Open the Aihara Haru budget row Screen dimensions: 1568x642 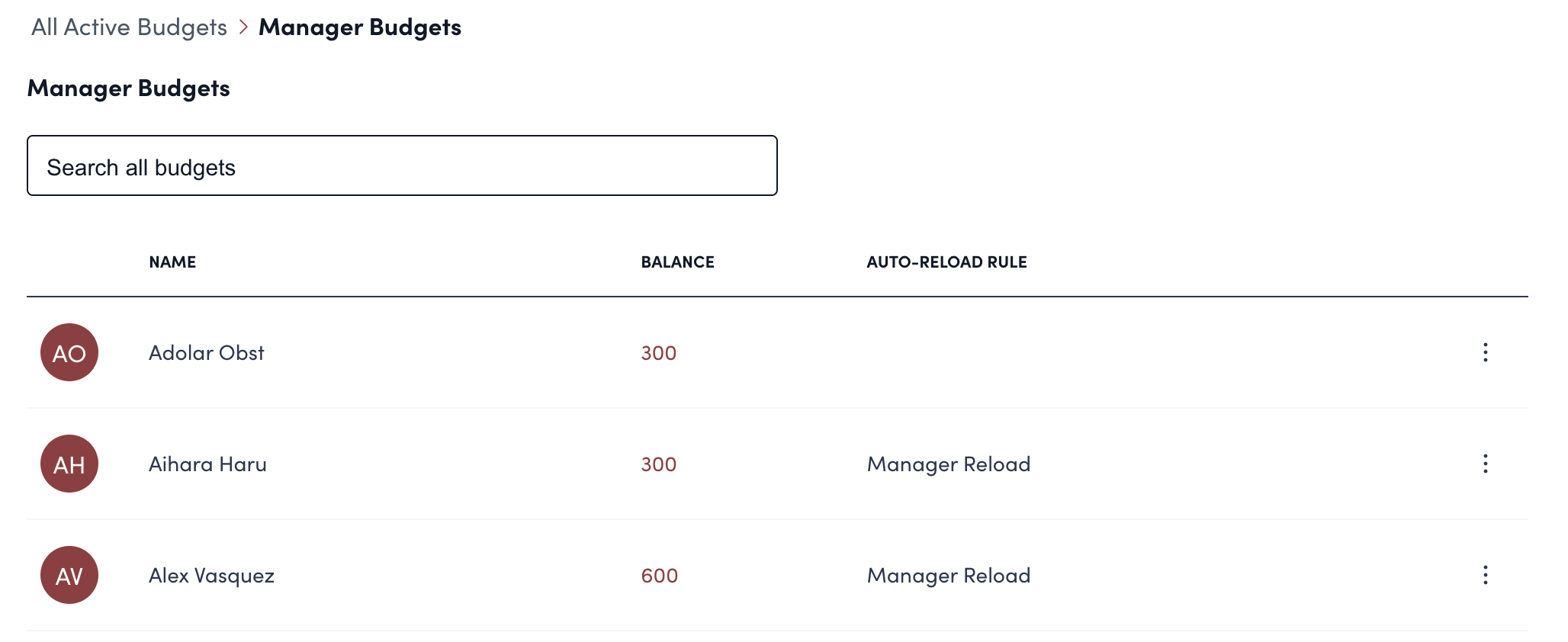pos(207,464)
